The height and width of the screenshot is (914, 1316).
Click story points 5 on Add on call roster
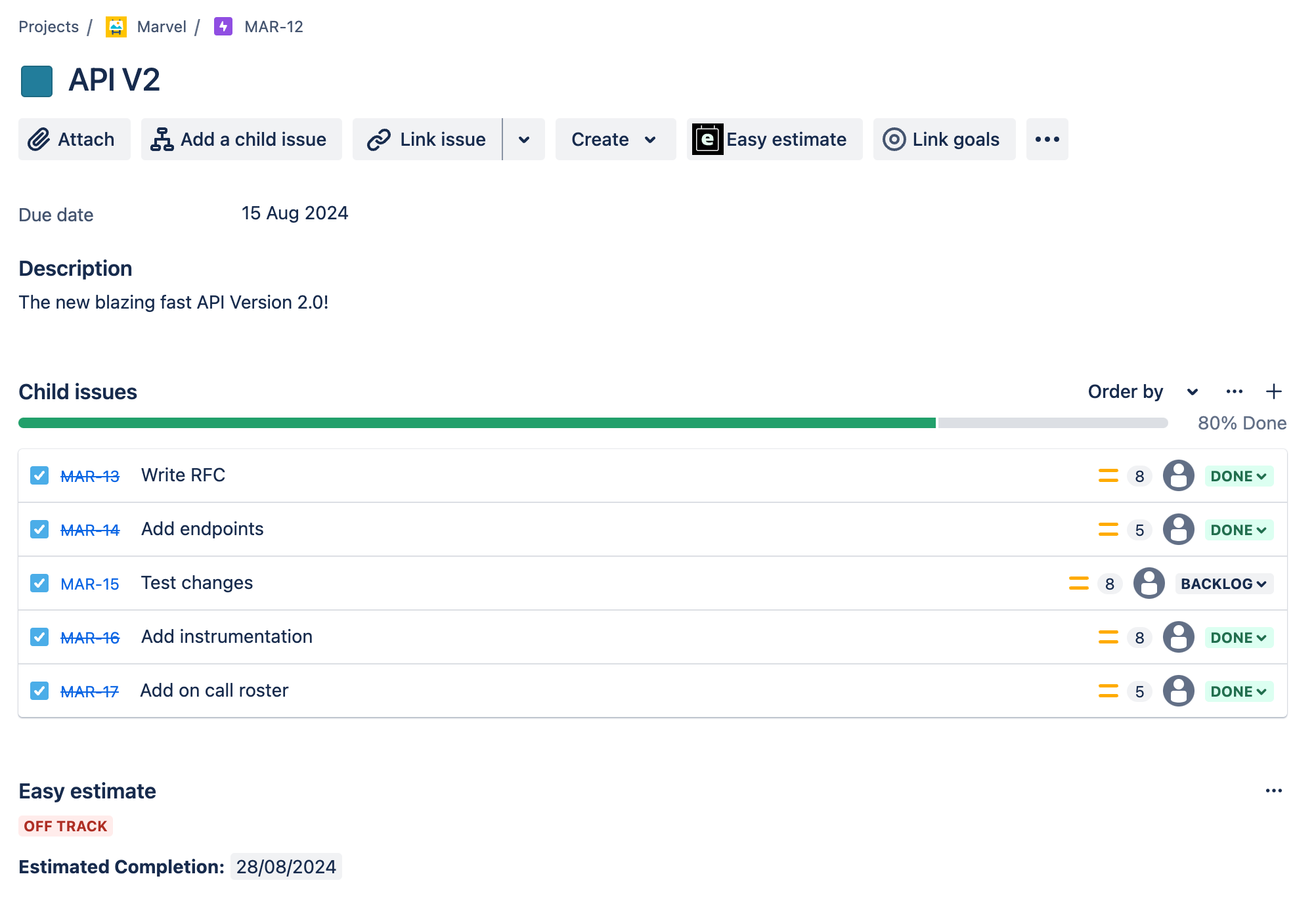tap(1140, 691)
